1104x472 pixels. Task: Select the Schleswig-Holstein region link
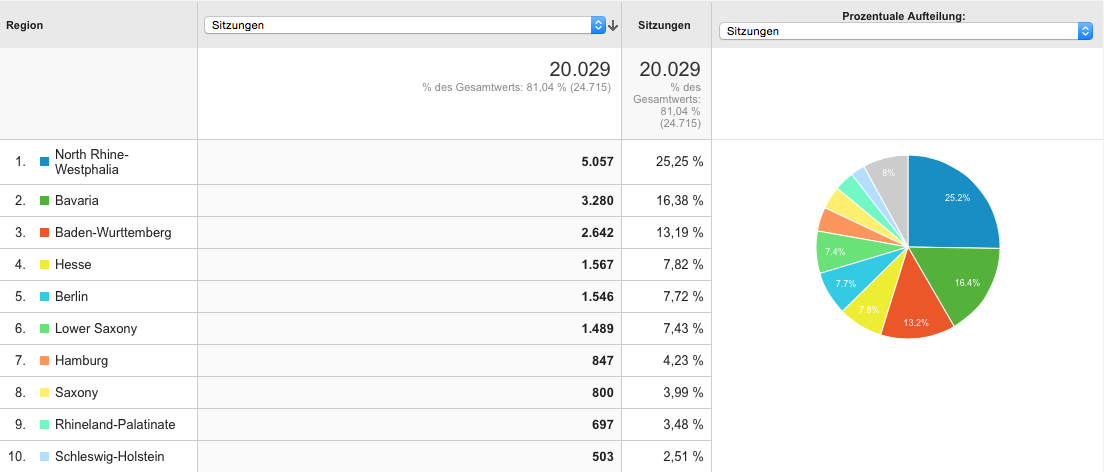(109, 457)
